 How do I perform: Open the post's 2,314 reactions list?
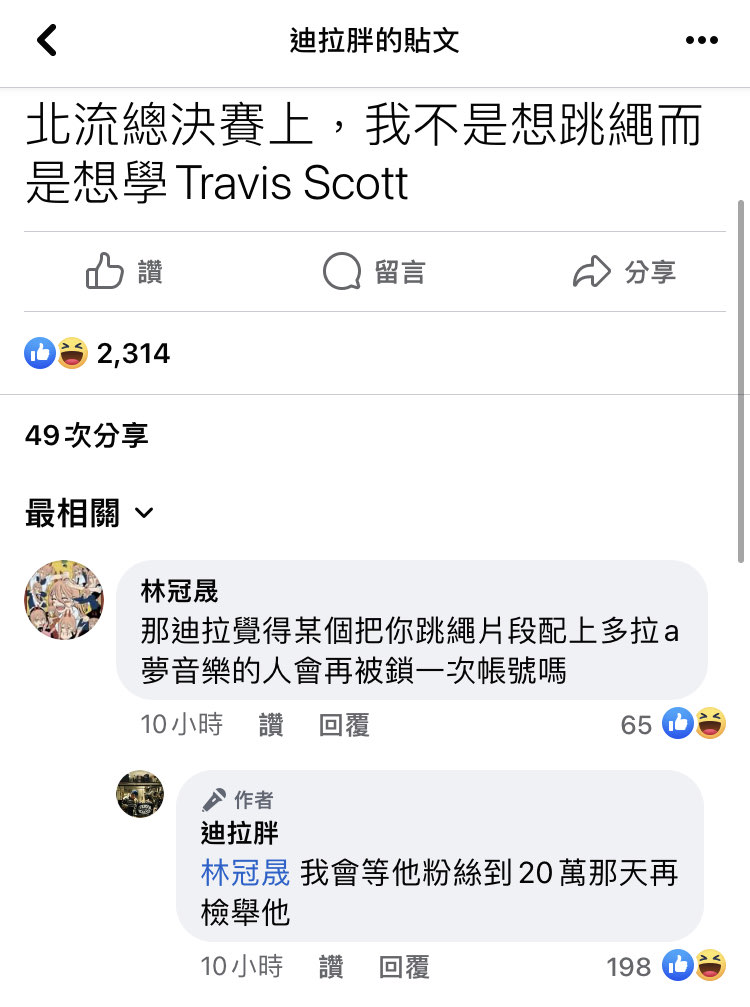click(x=97, y=353)
